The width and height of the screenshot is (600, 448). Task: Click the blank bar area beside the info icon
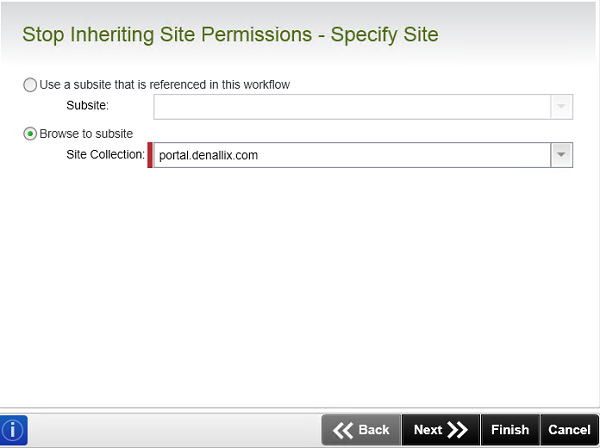coord(174,430)
